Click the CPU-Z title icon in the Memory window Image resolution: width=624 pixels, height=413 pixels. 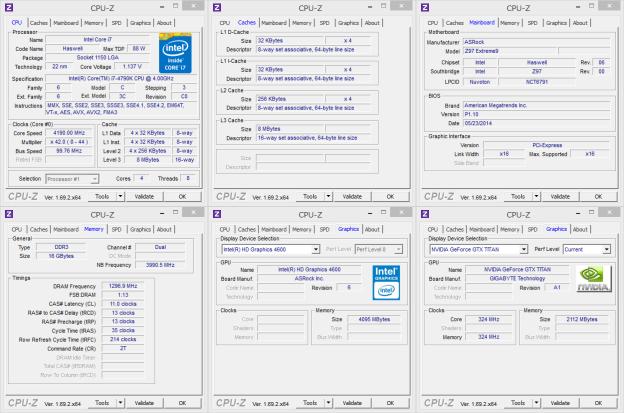[x=9, y=214]
